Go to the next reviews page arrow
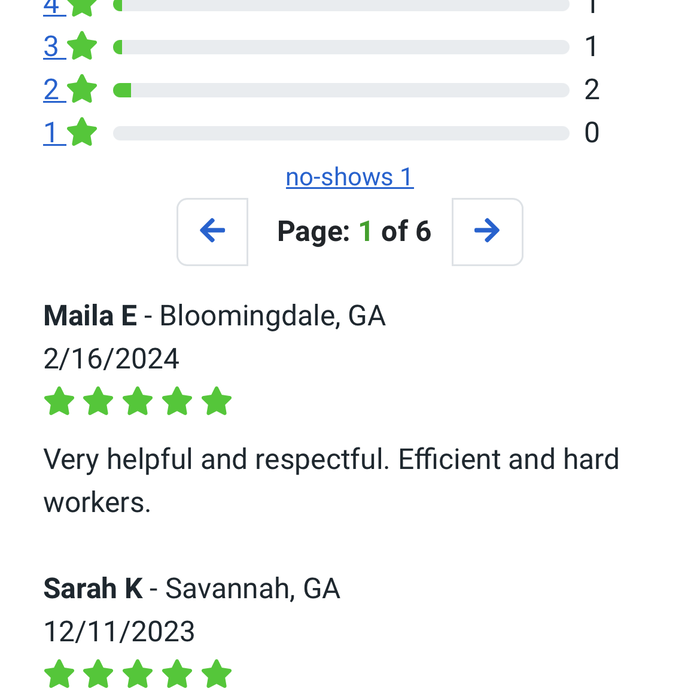The height and width of the screenshot is (700, 700). [487, 232]
